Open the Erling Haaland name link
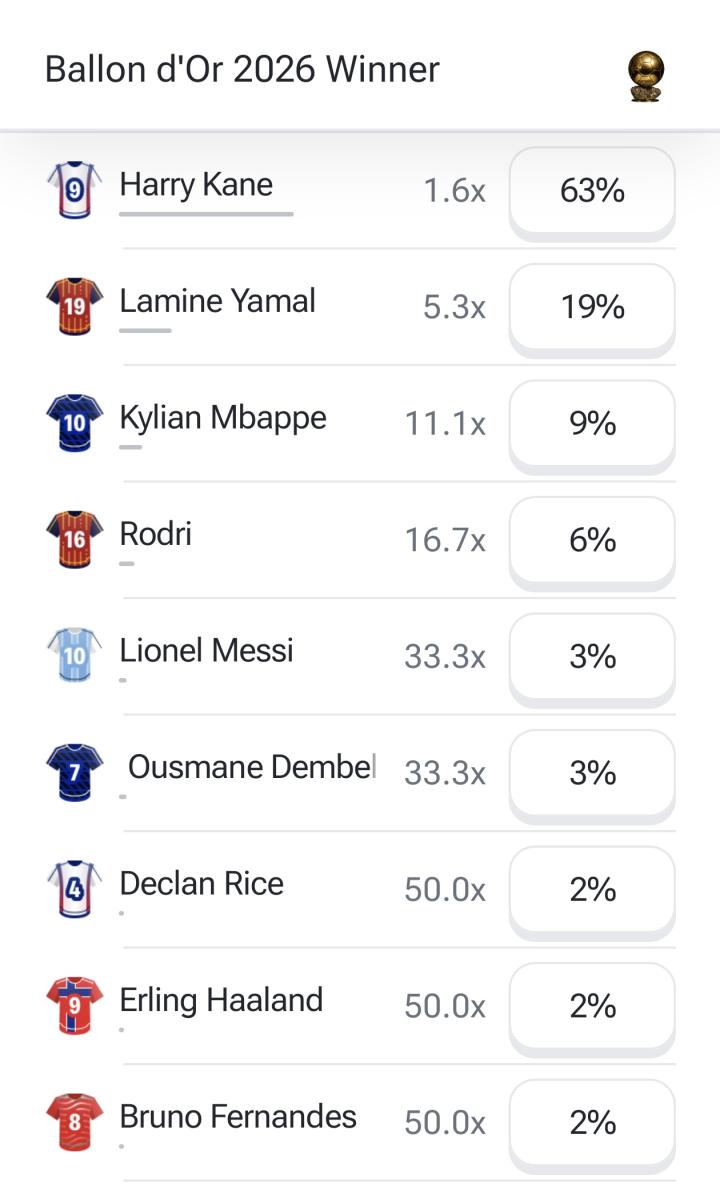This screenshot has height=1187, width=720. click(221, 1001)
